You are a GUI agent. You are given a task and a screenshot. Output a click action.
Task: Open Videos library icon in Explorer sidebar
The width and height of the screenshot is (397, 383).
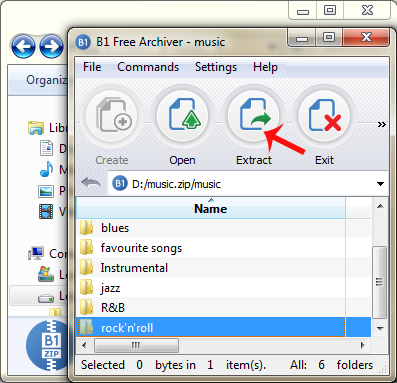[46, 211]
